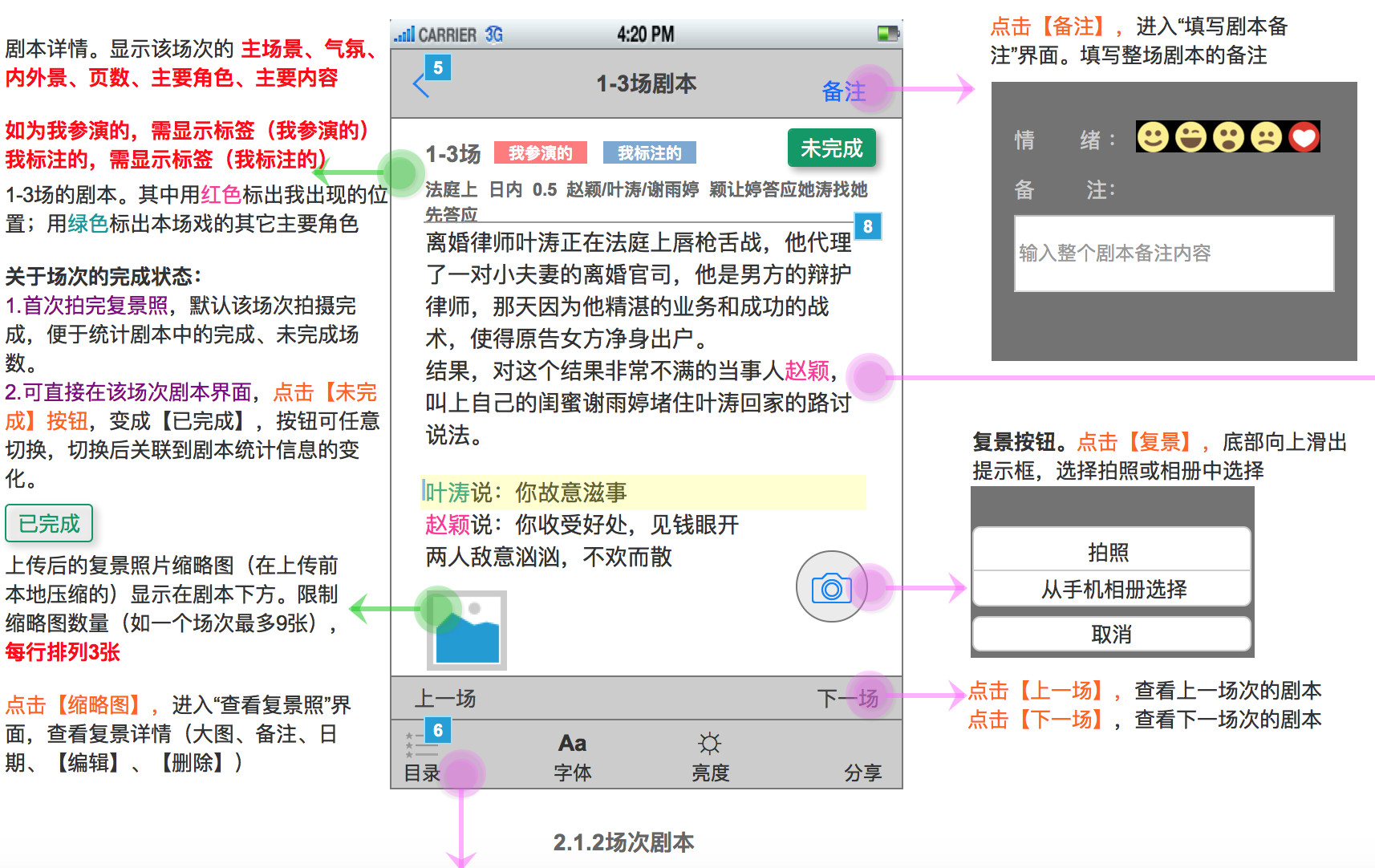Screen dimensions: 1375x868
Task: Tap the camera 复景 button
Action: click(831, 587)
